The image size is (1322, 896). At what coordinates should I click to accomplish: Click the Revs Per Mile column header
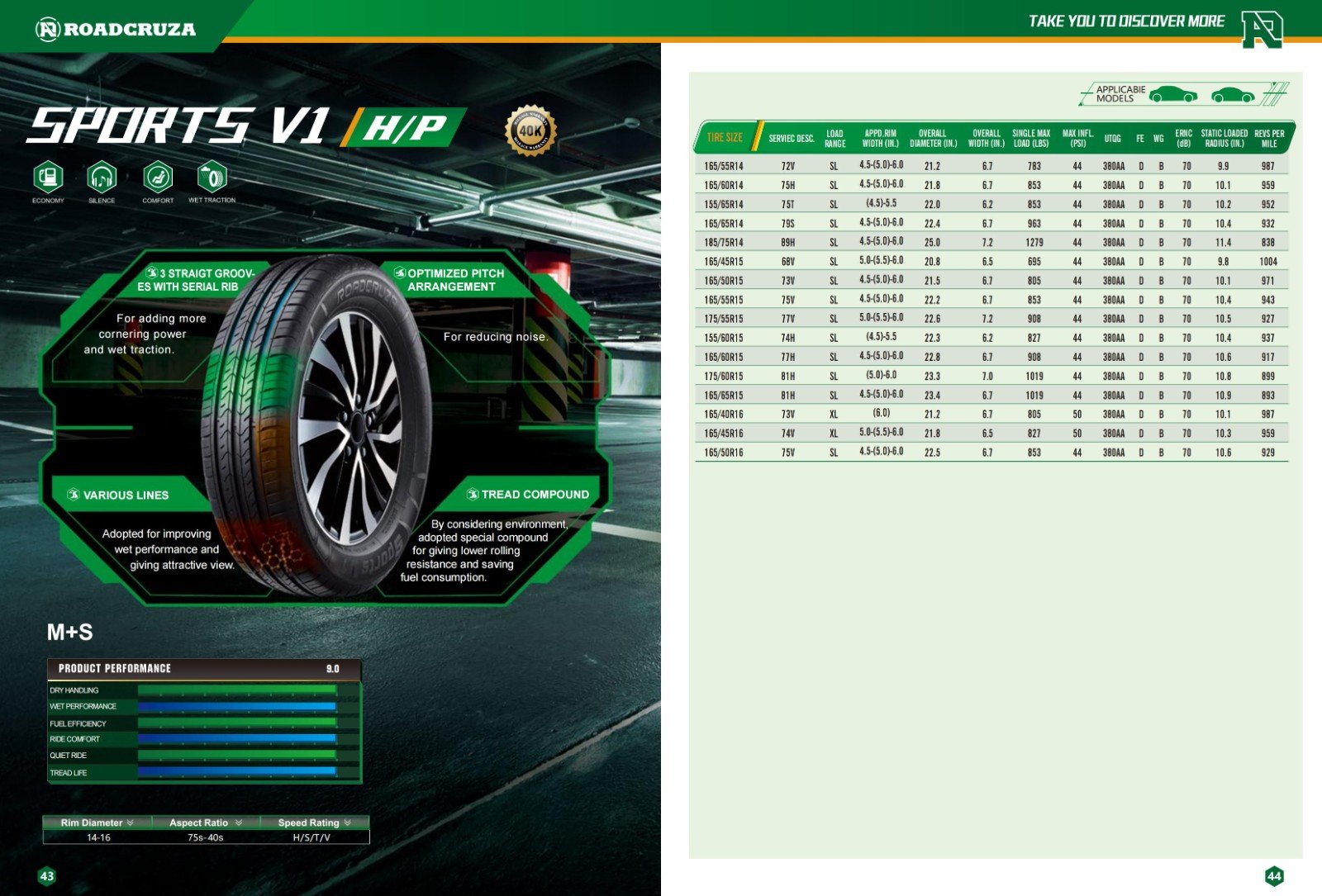[1268, 138]
